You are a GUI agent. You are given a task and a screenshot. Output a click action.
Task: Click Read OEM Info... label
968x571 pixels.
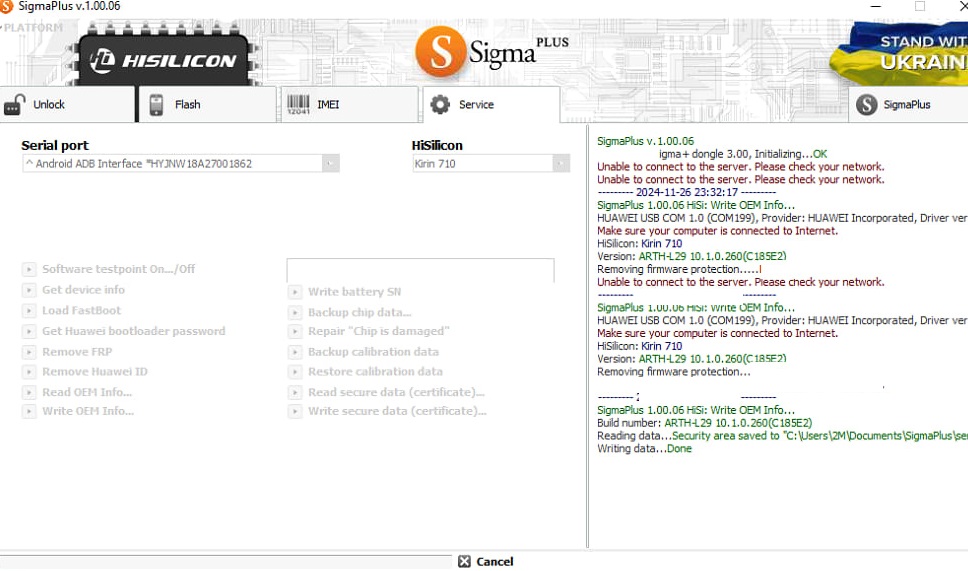click(87, 392)
